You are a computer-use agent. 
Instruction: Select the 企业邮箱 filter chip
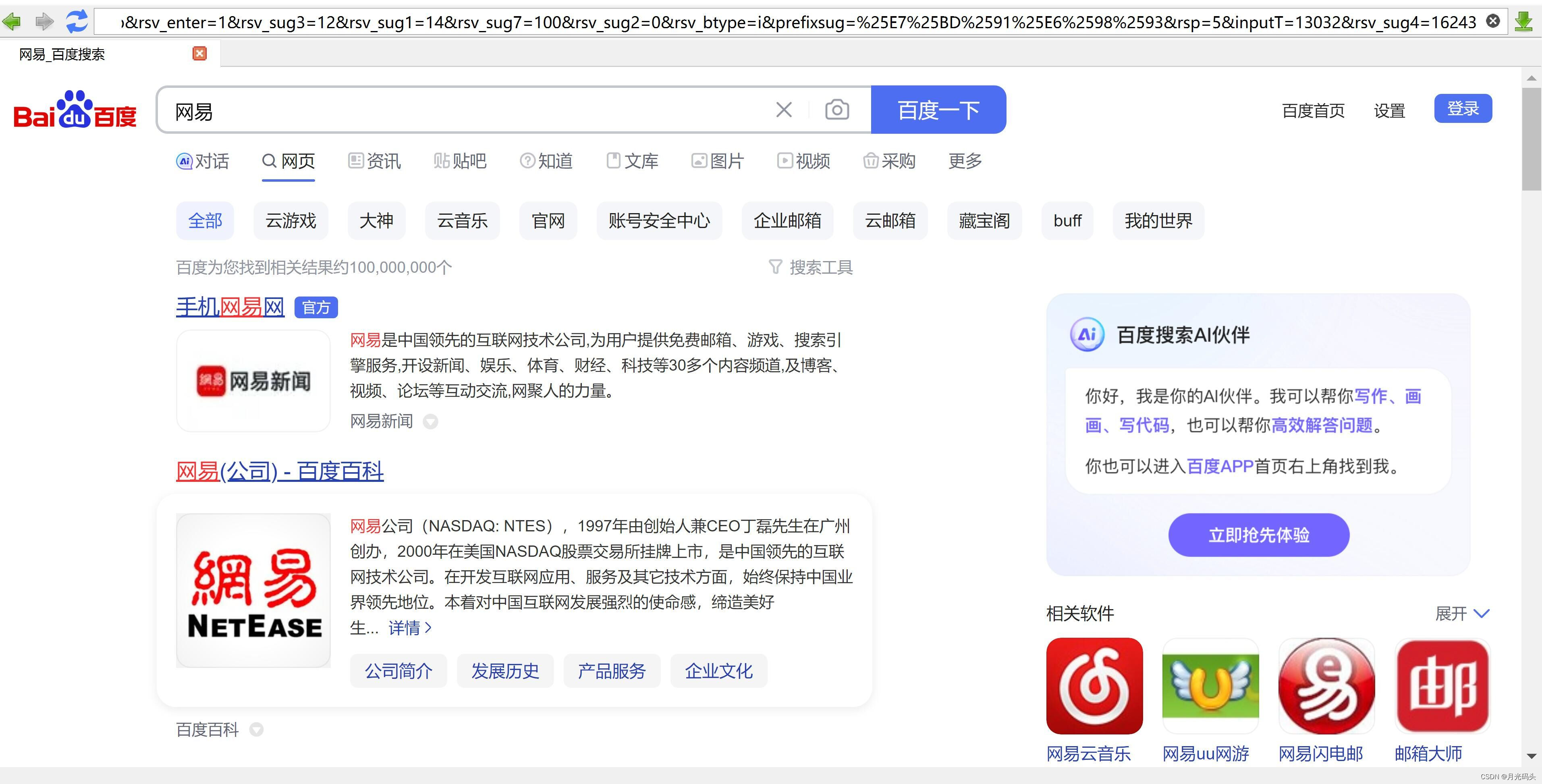coord(787,221)
